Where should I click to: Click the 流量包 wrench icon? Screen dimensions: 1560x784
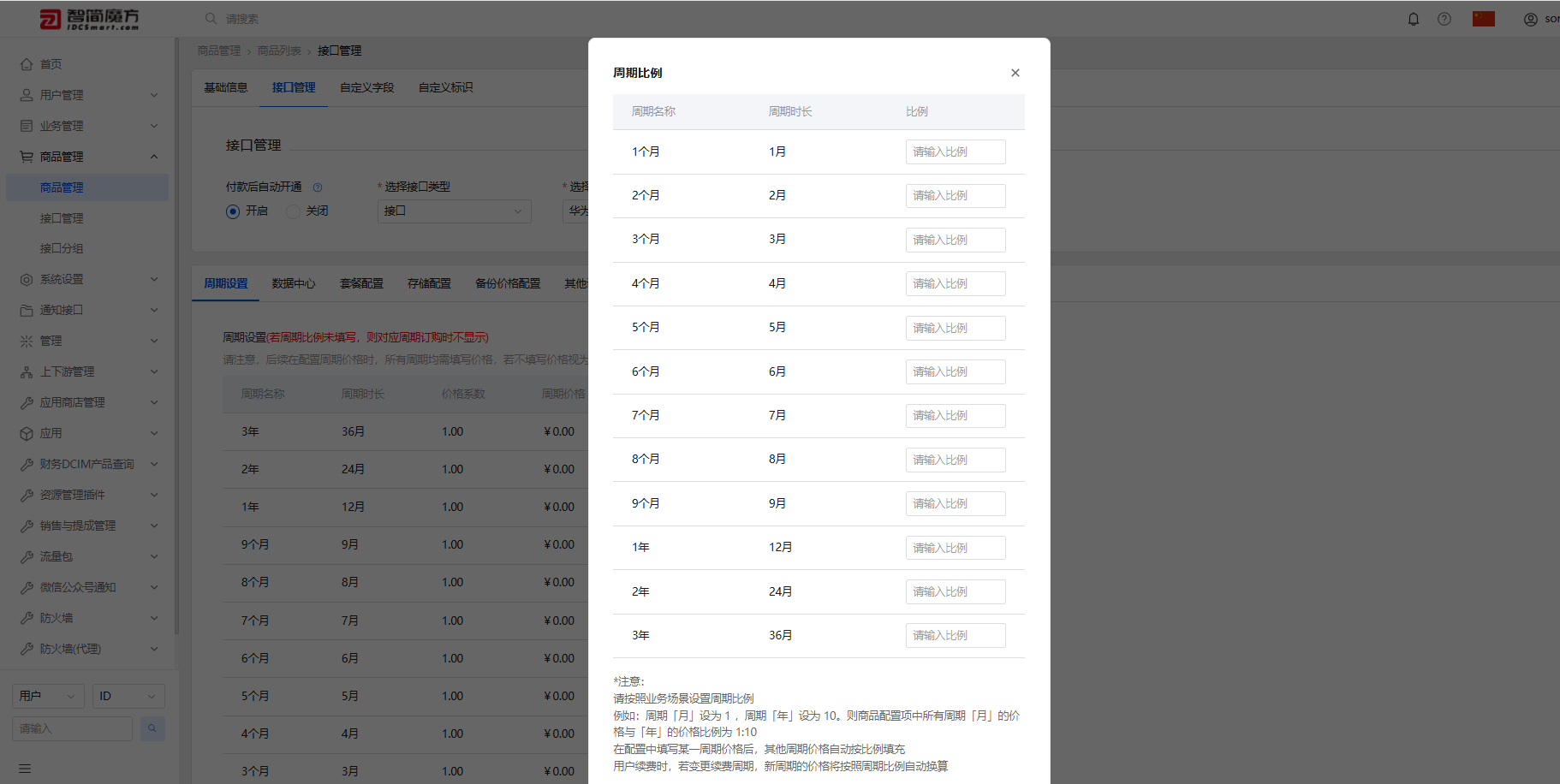click(27, 556)
